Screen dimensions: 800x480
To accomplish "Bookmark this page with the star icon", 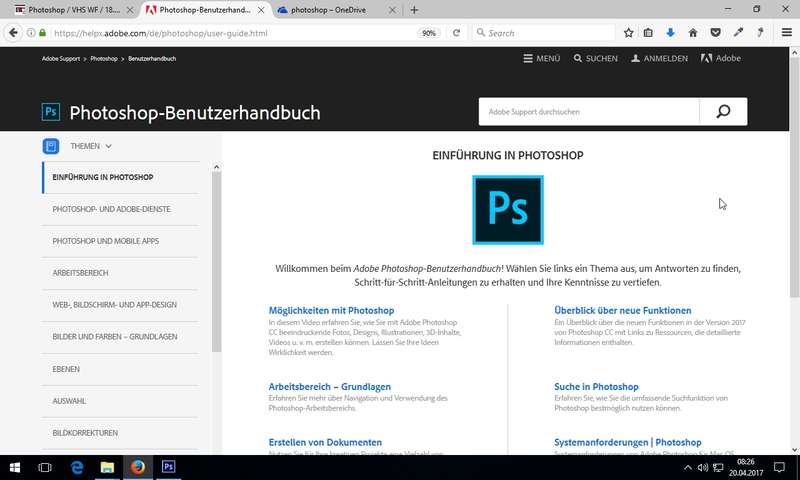I will click(x=629, y=33).
